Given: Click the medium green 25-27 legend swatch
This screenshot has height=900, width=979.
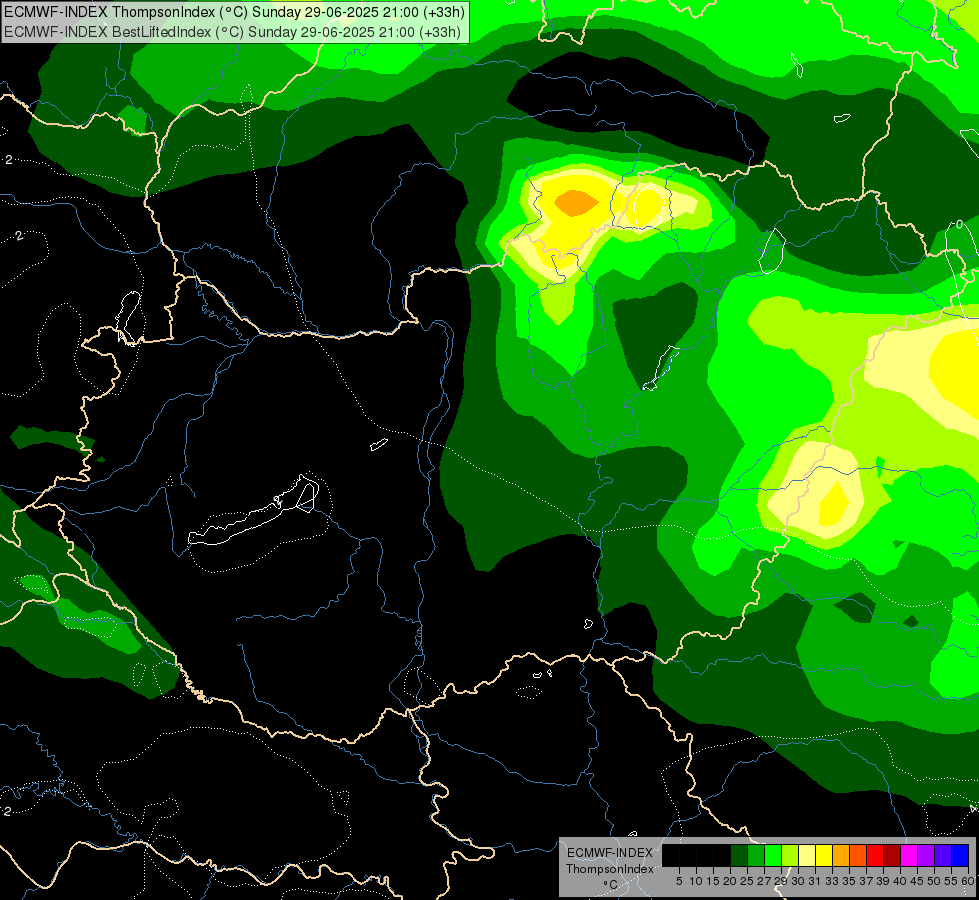Looking at the screenshot, I should pos(756,855).
